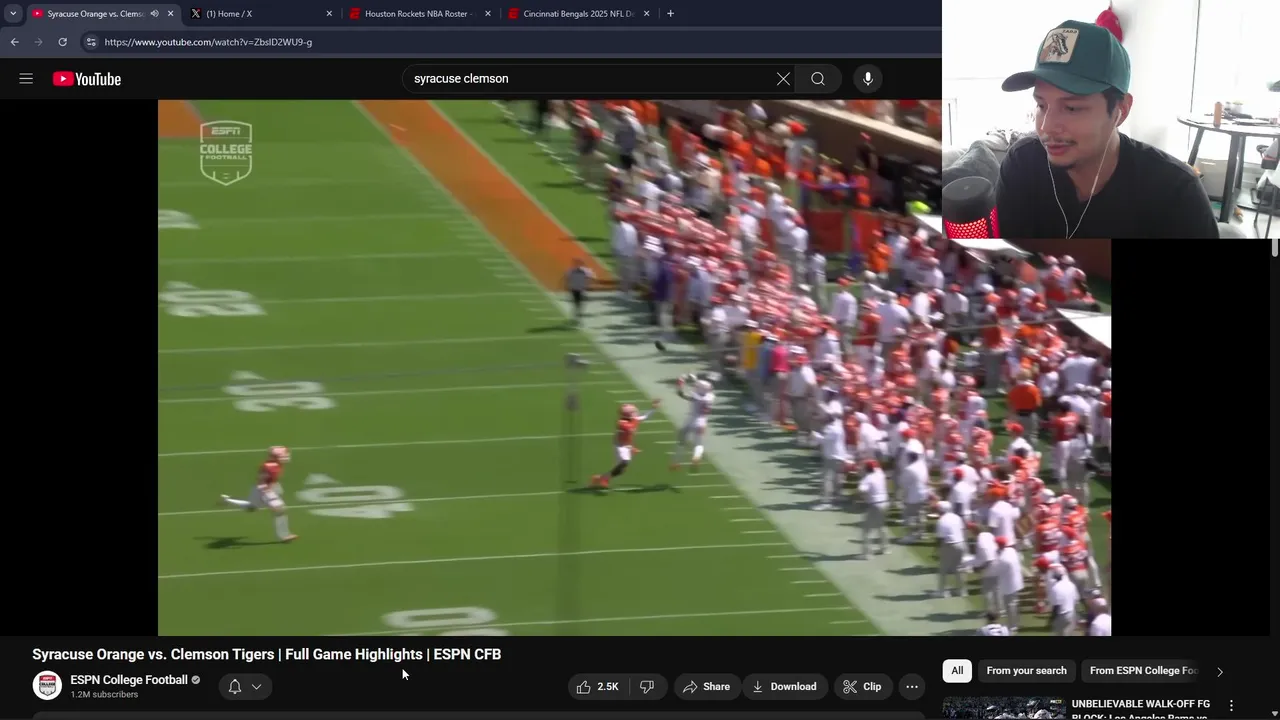
Task: Show next filter chips with arrow
Action: (x=1220, y=671)
